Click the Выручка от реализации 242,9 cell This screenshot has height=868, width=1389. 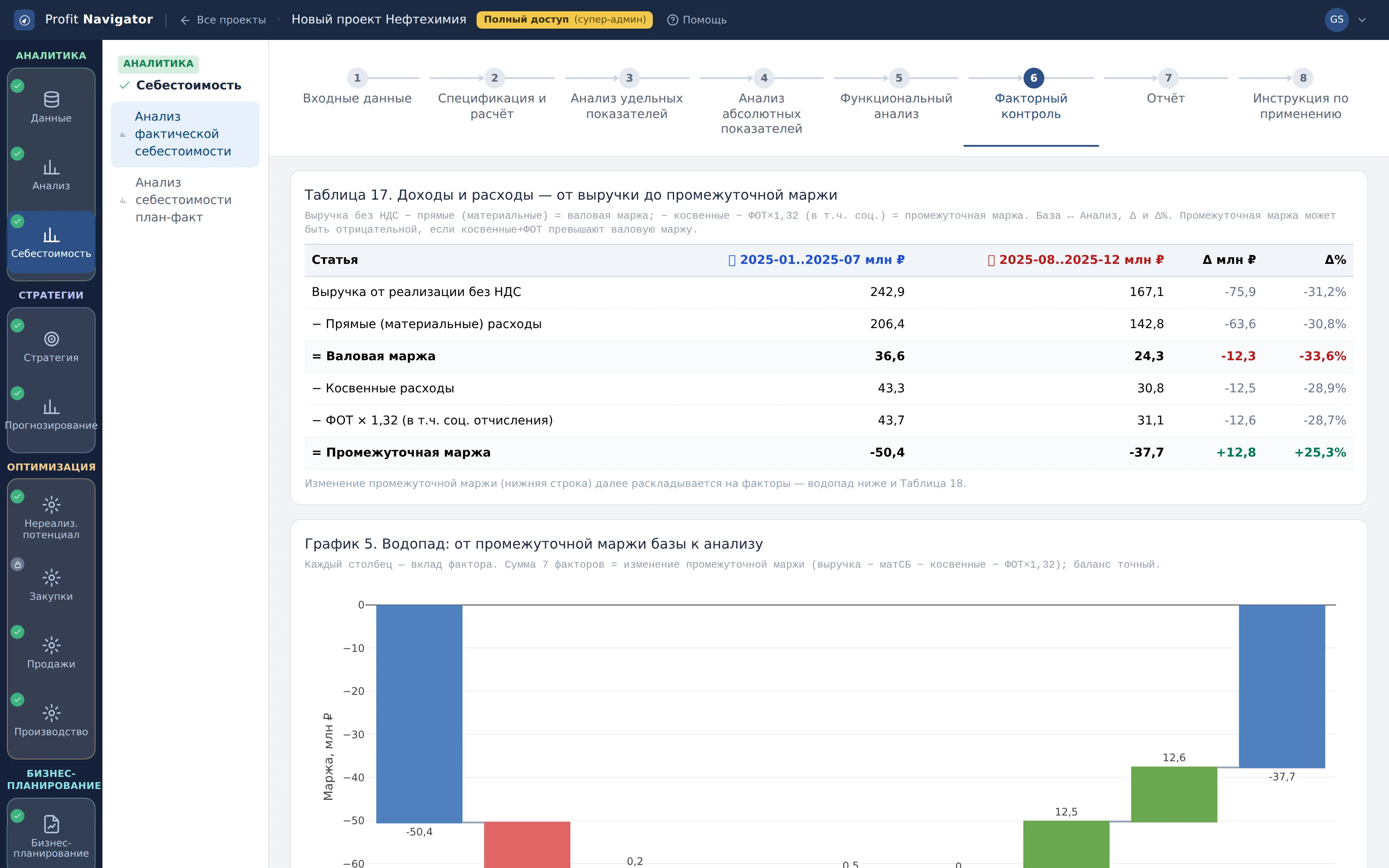(x=887, y=292)
